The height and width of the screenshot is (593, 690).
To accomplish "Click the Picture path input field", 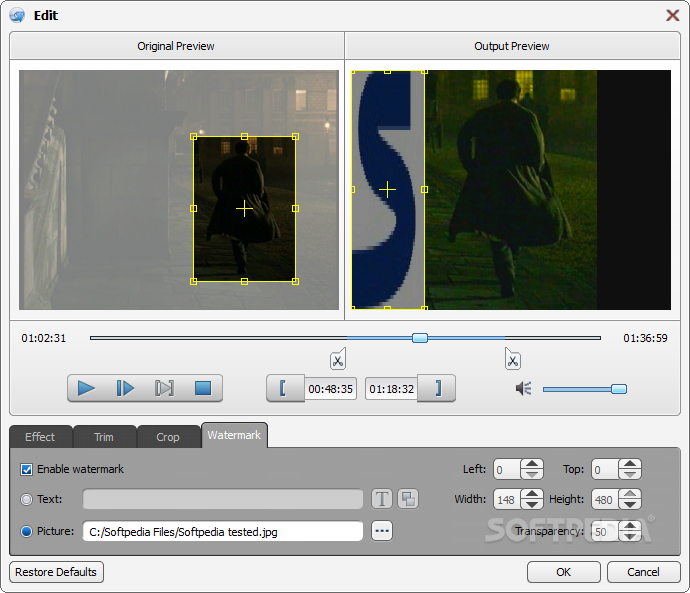I will [223, 531].
